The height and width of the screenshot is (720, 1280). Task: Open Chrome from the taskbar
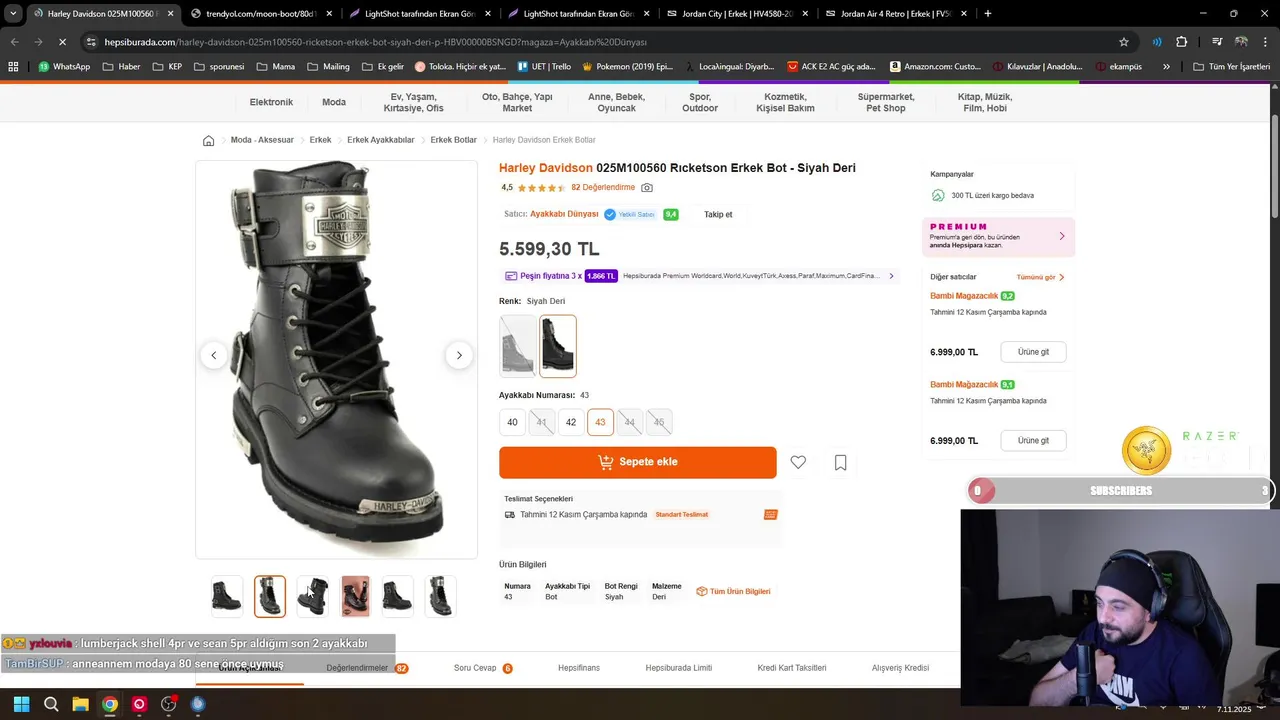point(110,704)
